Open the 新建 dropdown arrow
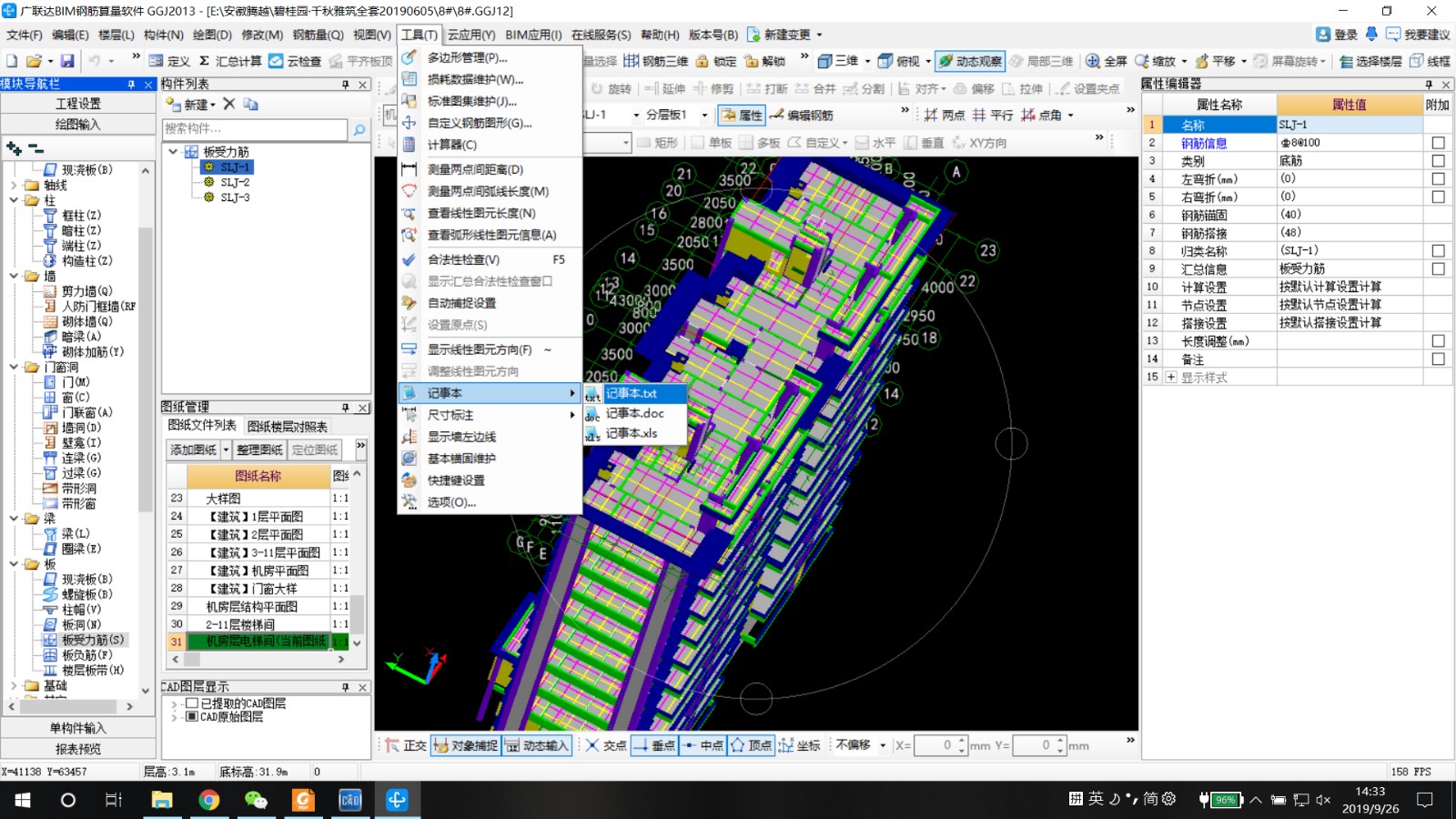 pyautogui.click(x=213, y=105)
